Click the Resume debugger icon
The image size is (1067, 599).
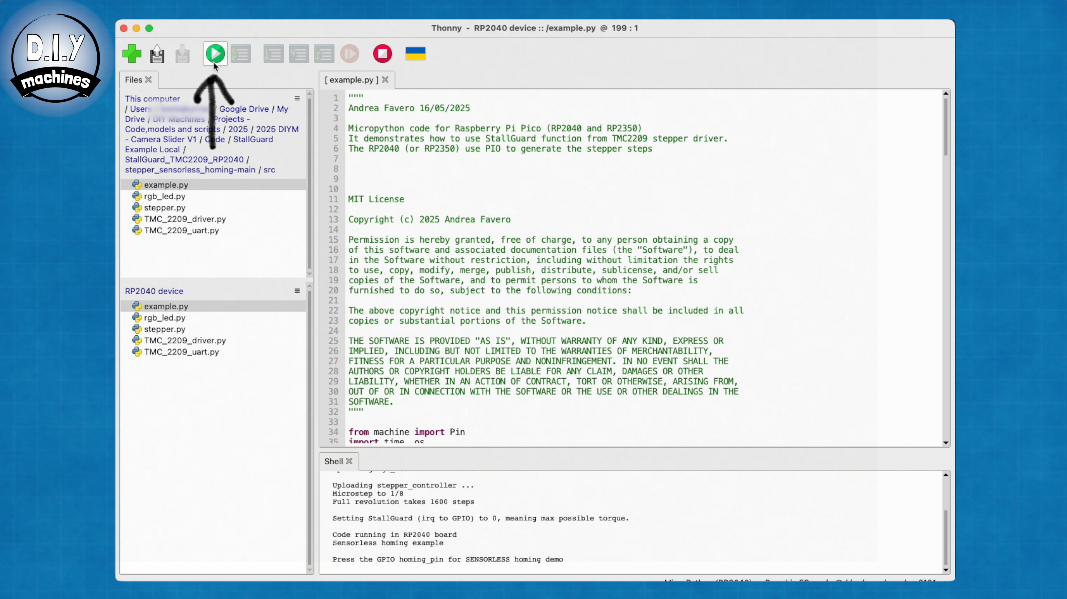pos(349,54)
